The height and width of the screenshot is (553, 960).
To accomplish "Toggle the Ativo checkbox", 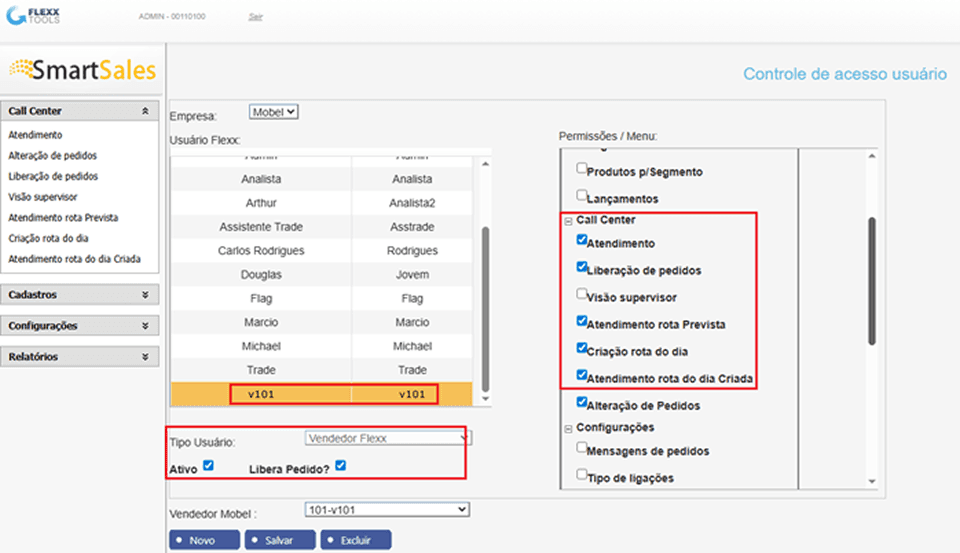I will tap(208, 465).
